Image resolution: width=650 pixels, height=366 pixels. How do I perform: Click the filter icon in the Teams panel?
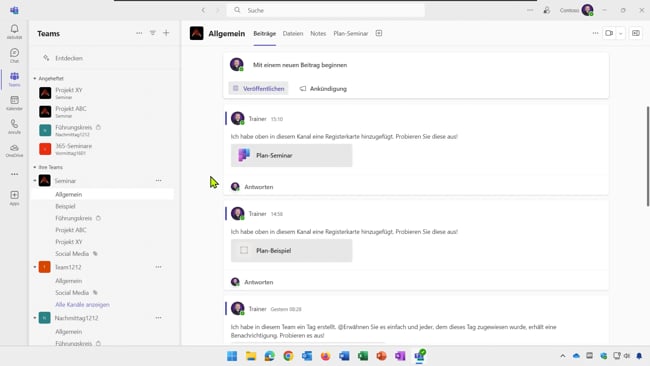point(153,33)
